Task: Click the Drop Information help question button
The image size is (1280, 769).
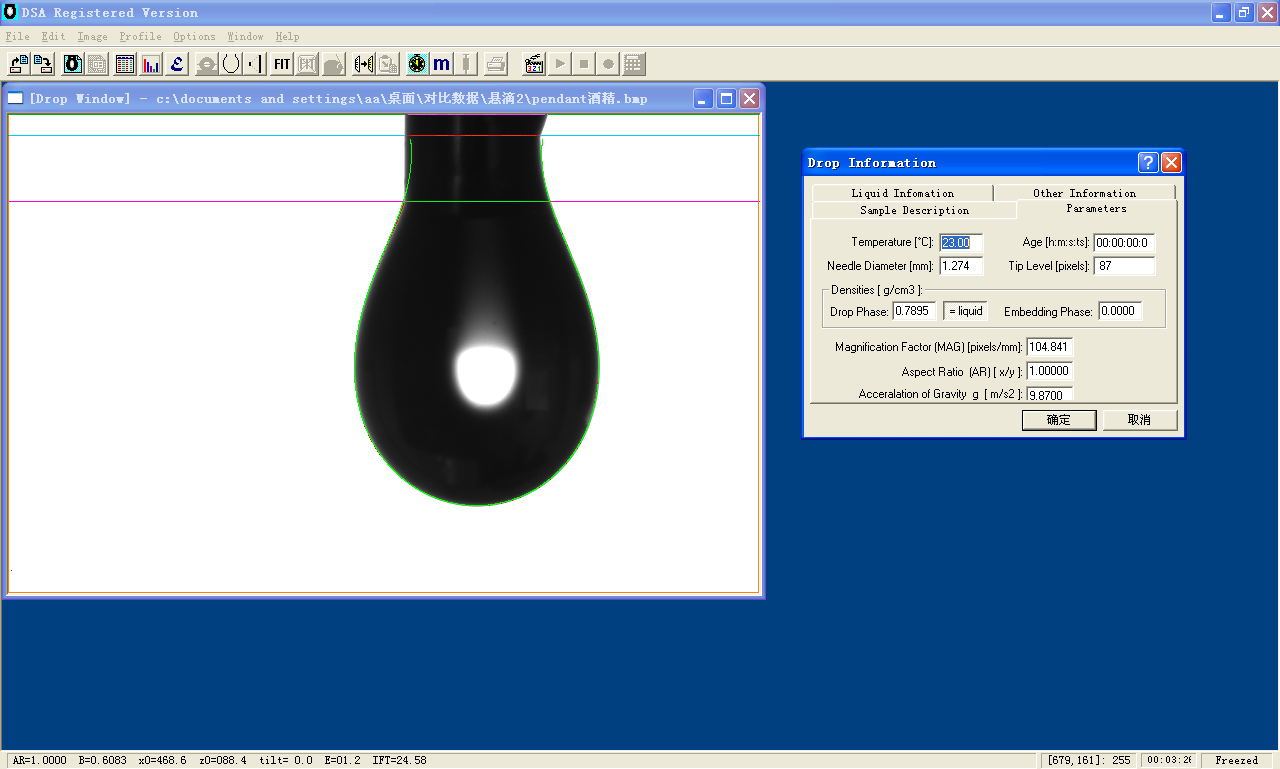Action: coord(1148,163)
